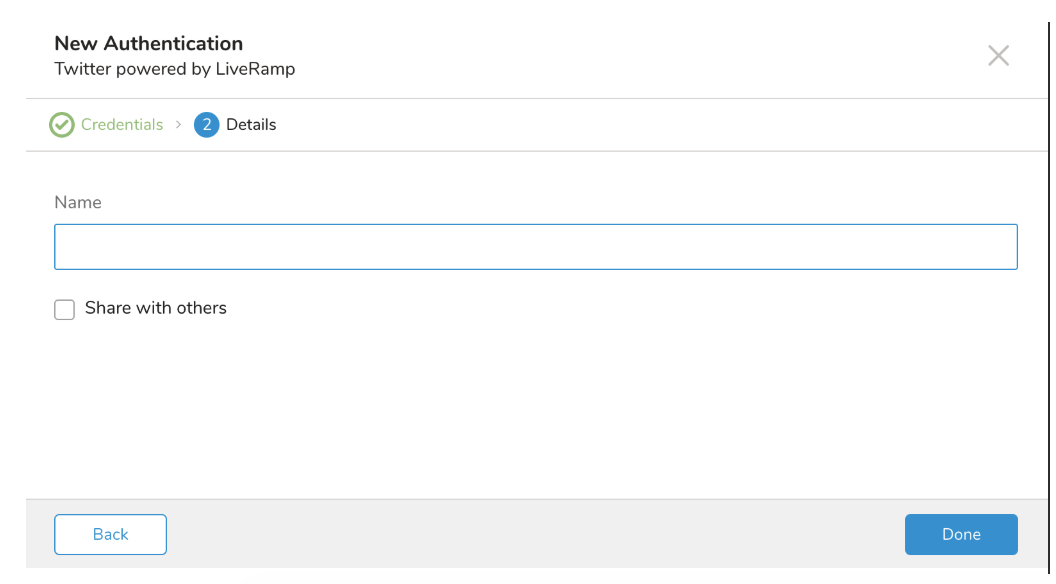1056x584 pixels.
Task: Click footer bar space between Back and Done
Action: pos(535,534)
